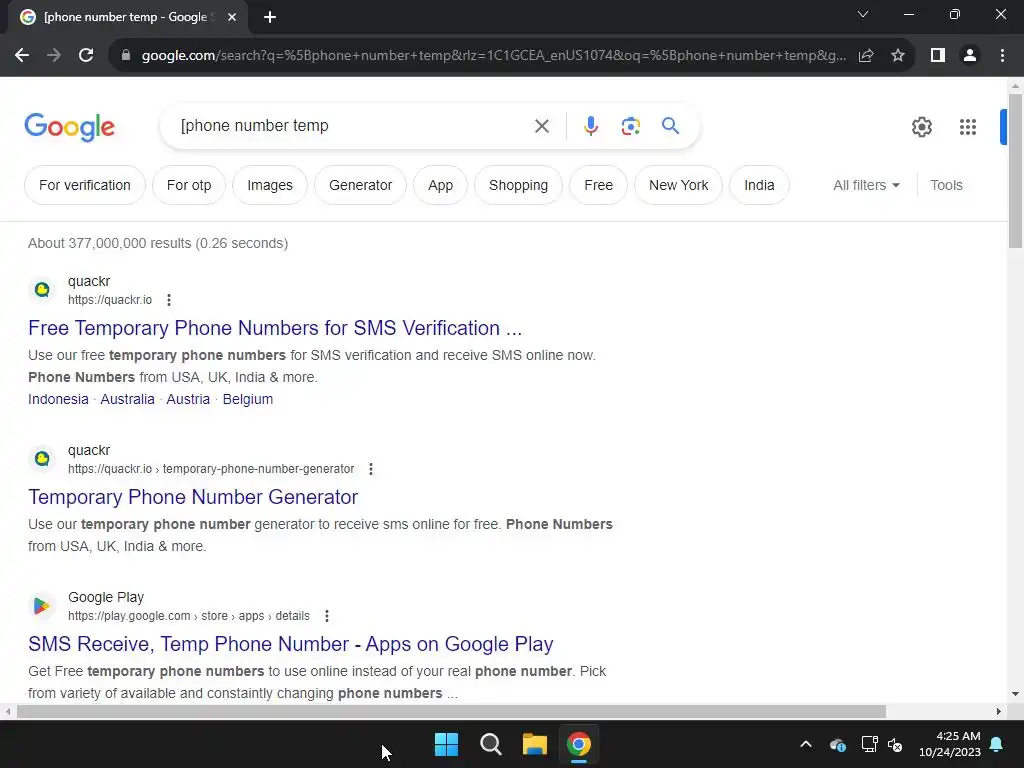The image size is (1024, 768).
Task: Click the https://quackr.io URL text
Action: 110,300
